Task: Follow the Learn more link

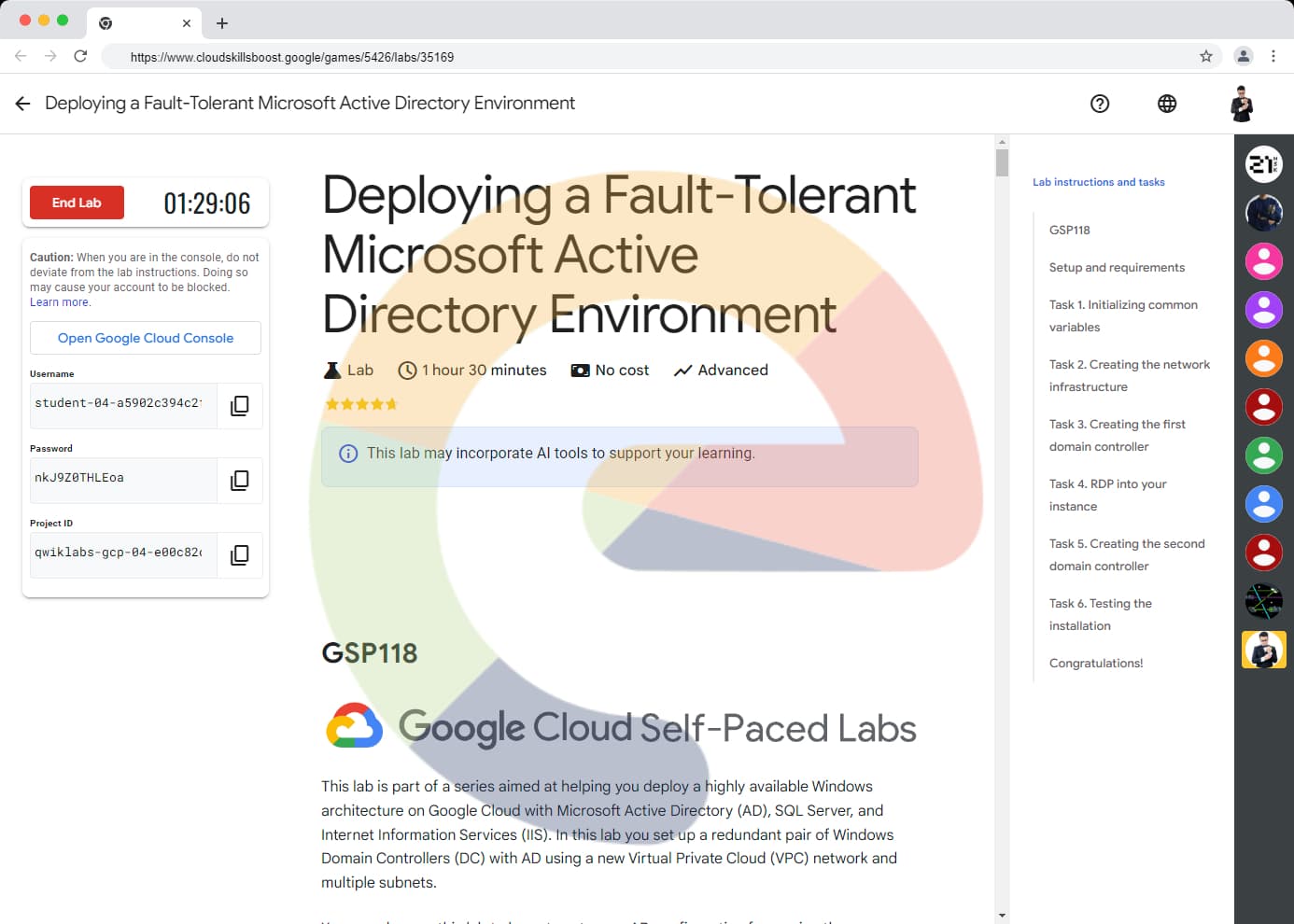Action: [x=60, y=302]
